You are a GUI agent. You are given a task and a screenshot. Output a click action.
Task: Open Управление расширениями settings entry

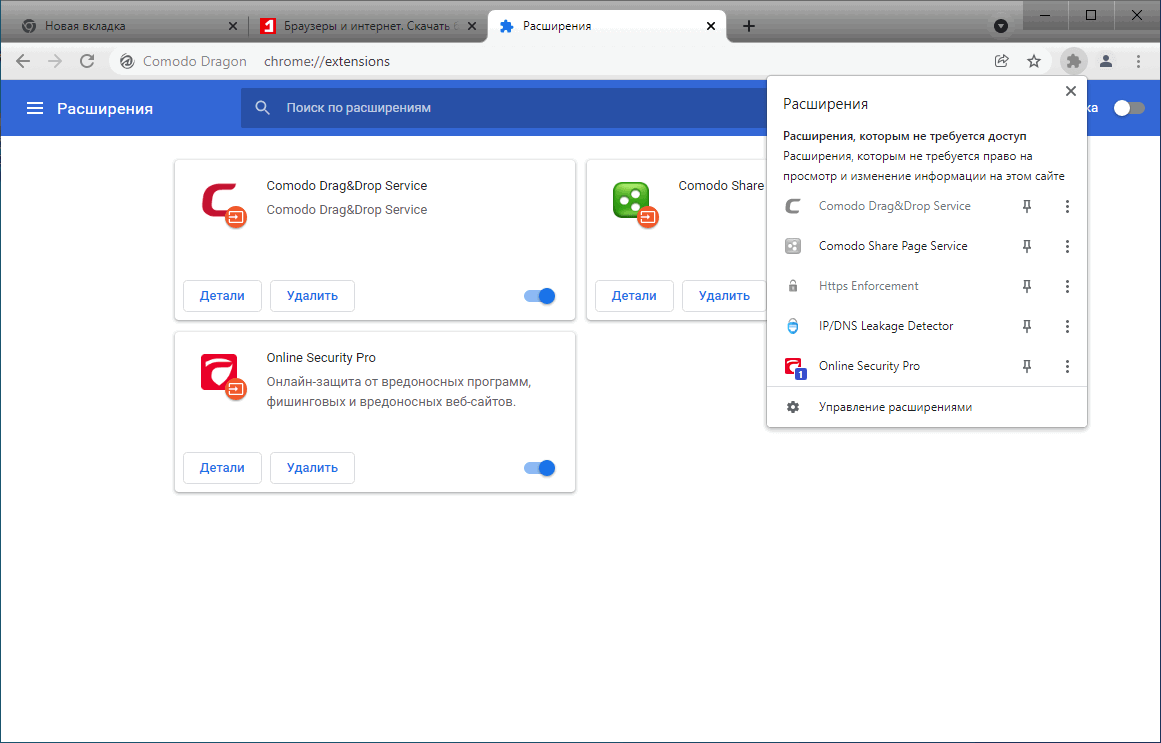(x=926, y=407)
